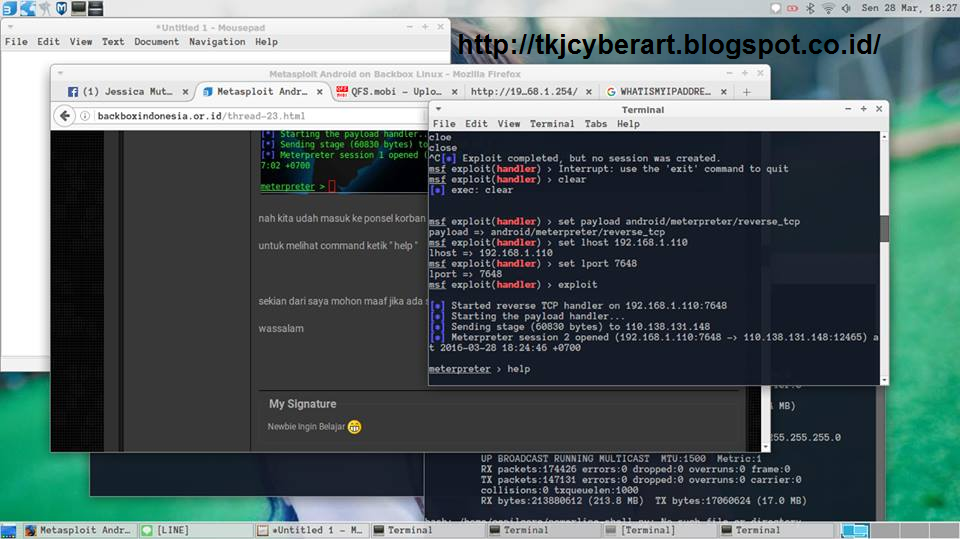Close the Metasploit Andr… browser tab
The width and height of the screenshot is (960, 539).
320,92
